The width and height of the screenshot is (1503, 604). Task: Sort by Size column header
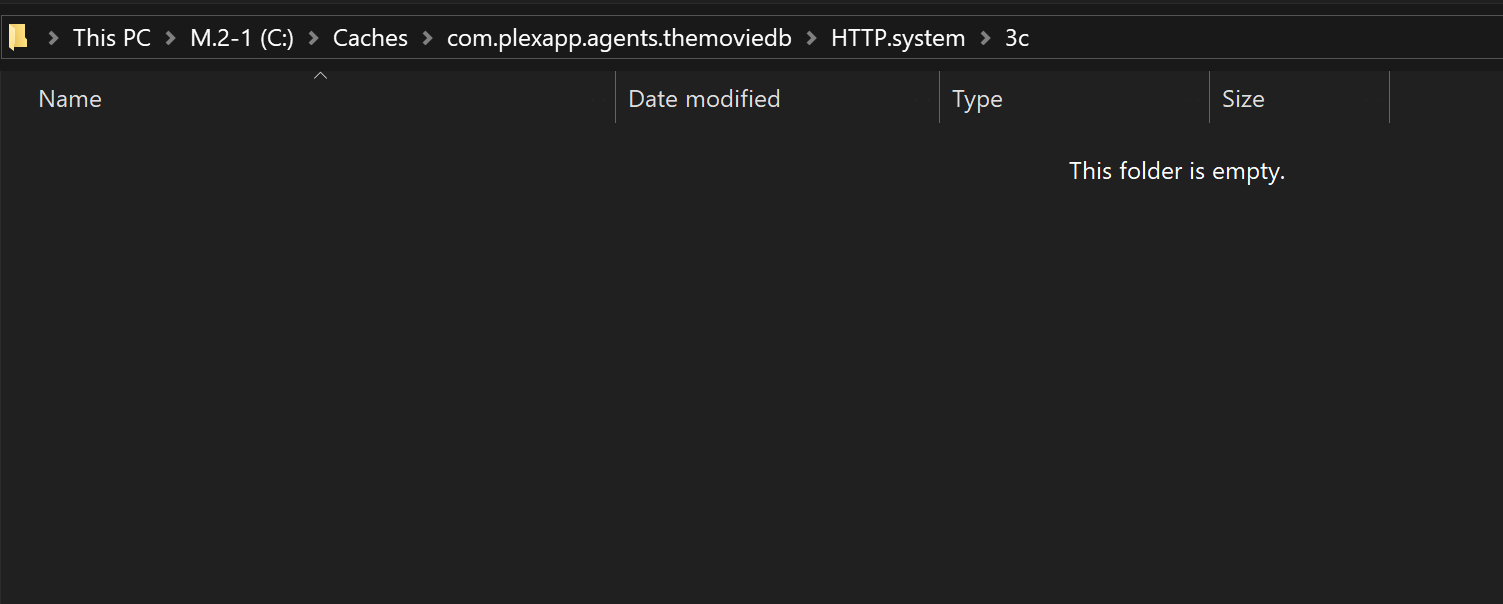1243,99
